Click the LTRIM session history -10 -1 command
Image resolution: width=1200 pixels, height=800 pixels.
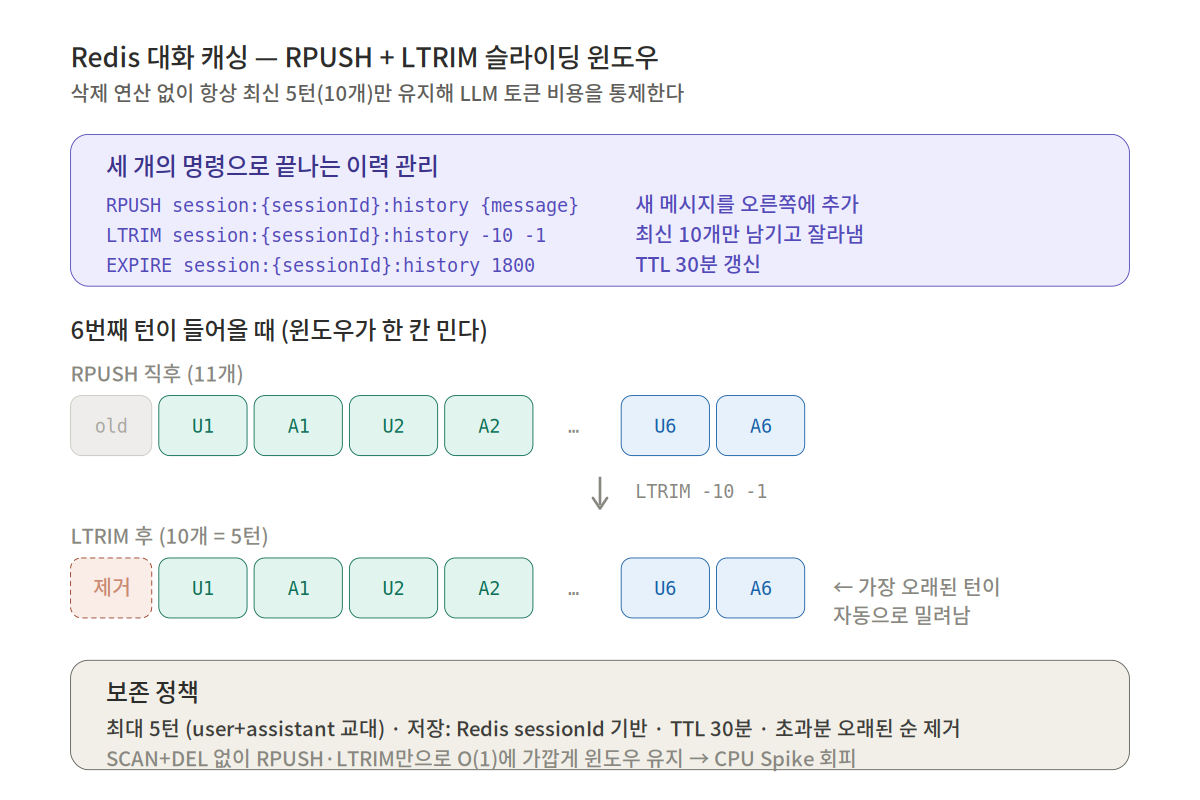click(326, 236)
